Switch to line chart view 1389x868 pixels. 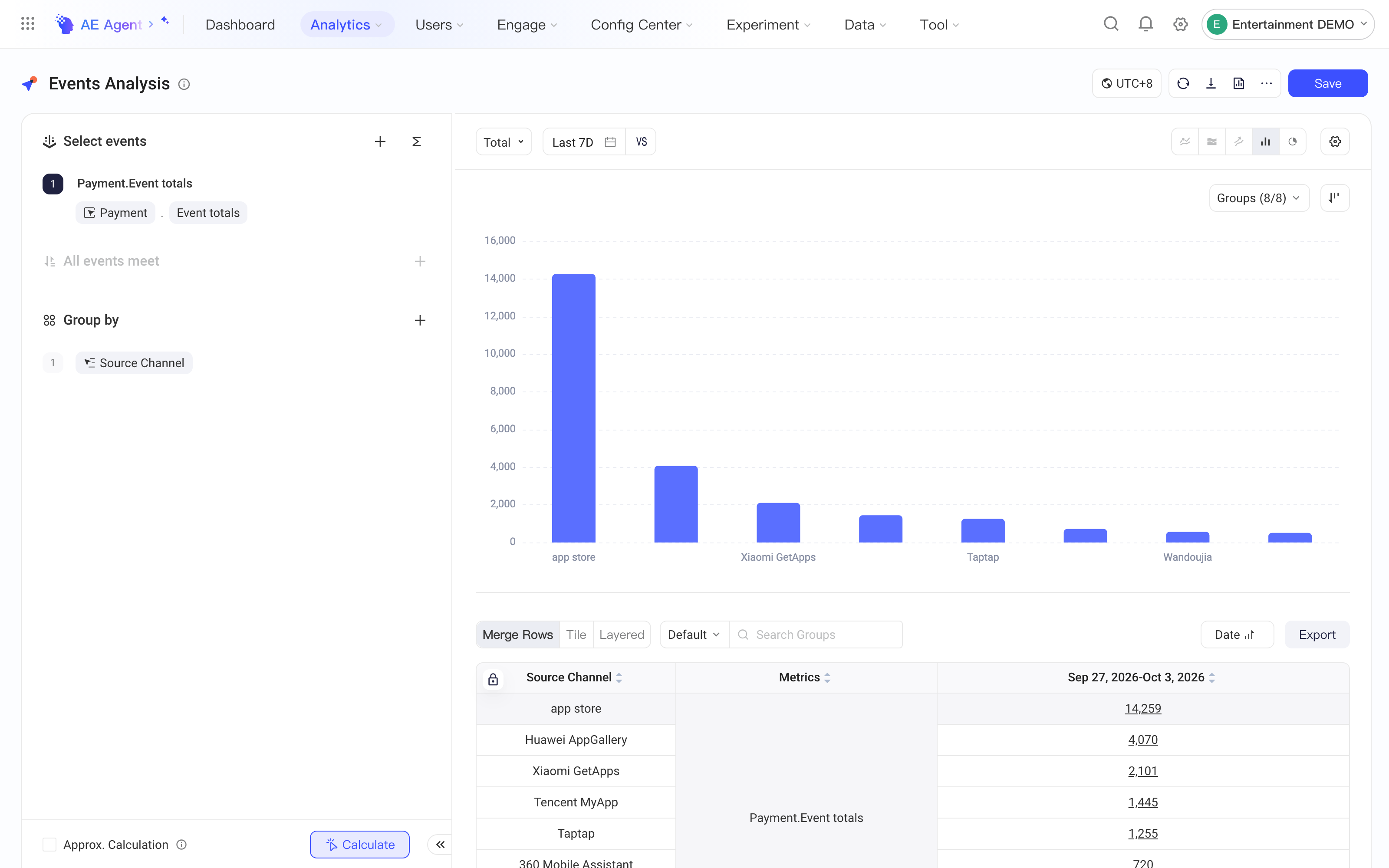point(1185,141)
